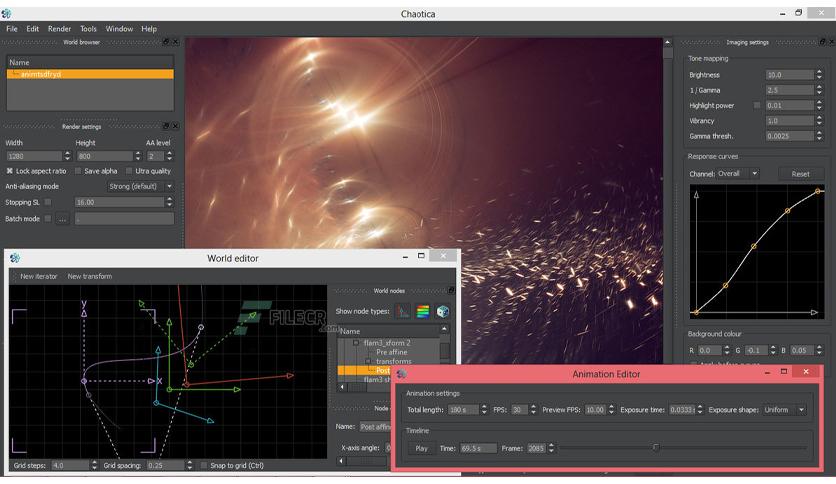The image size is (836, 484).
Task: Click the green transform's right arrow tip
Action: [237, 390]
